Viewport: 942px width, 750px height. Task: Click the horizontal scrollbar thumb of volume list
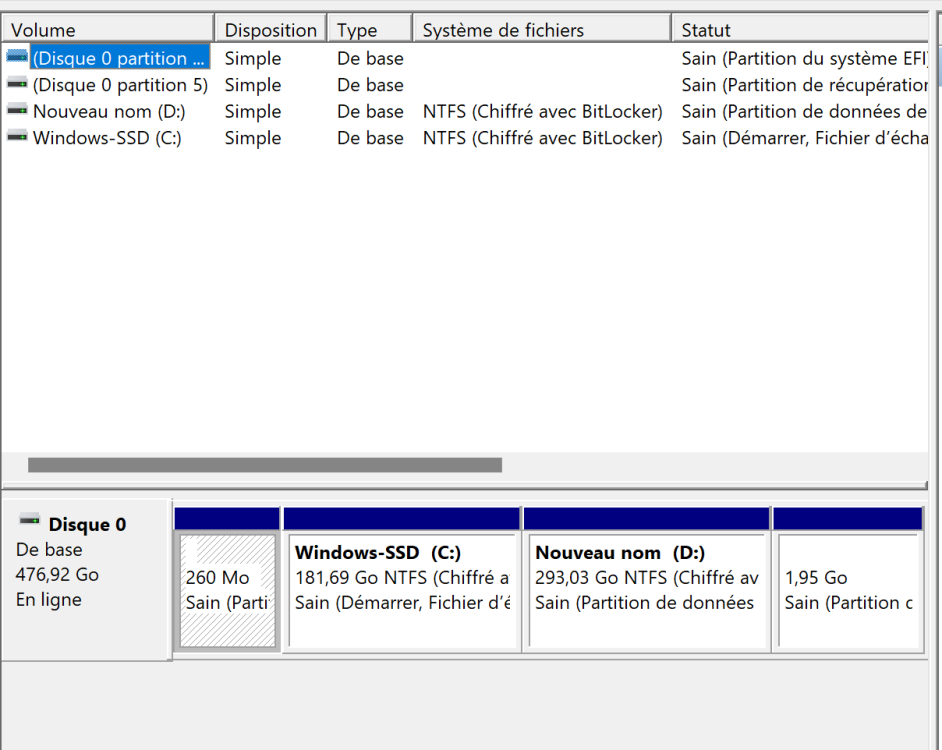point(265,465)
